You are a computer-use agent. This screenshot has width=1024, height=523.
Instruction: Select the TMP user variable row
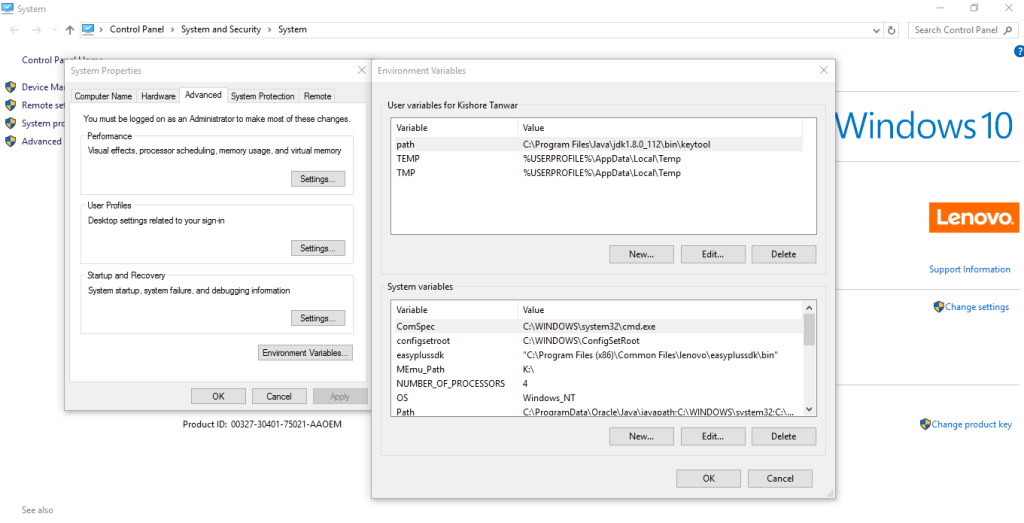pos(597,173)
